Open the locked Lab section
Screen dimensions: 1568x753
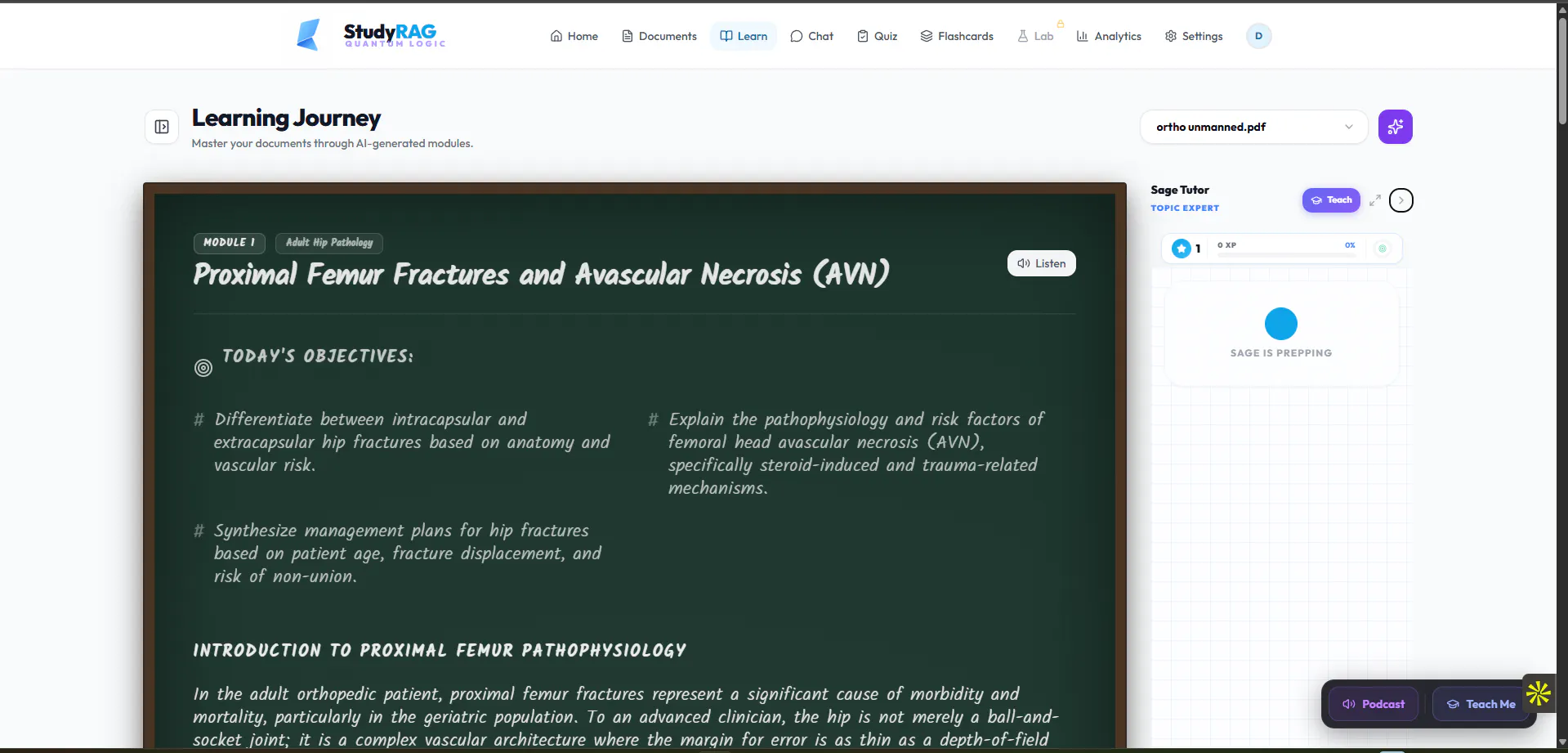click(1035, 36)
